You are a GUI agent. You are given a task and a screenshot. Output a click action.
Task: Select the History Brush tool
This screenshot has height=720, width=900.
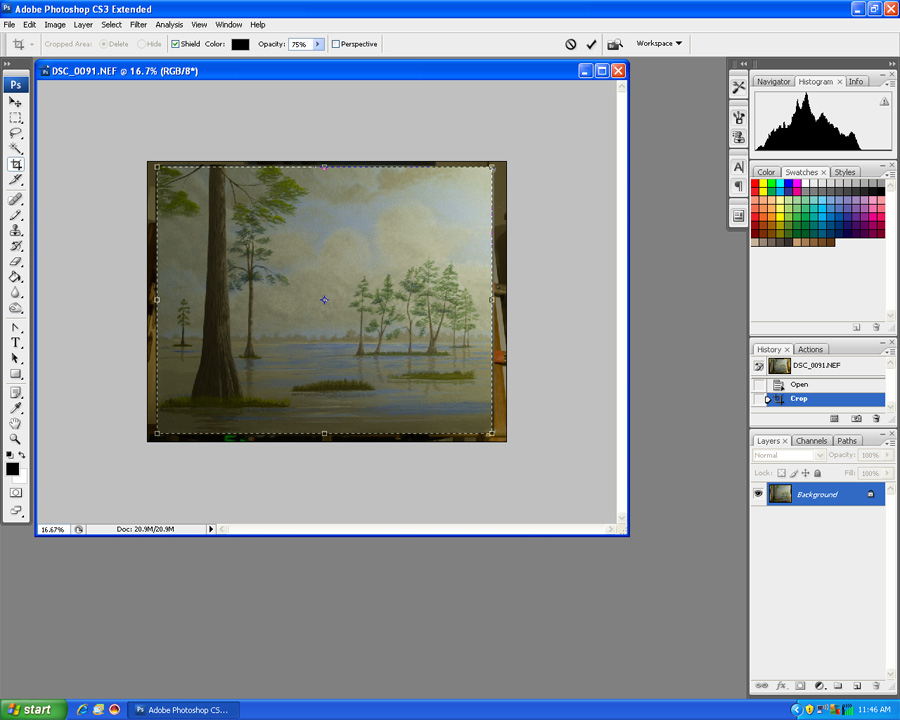(15, 246)
